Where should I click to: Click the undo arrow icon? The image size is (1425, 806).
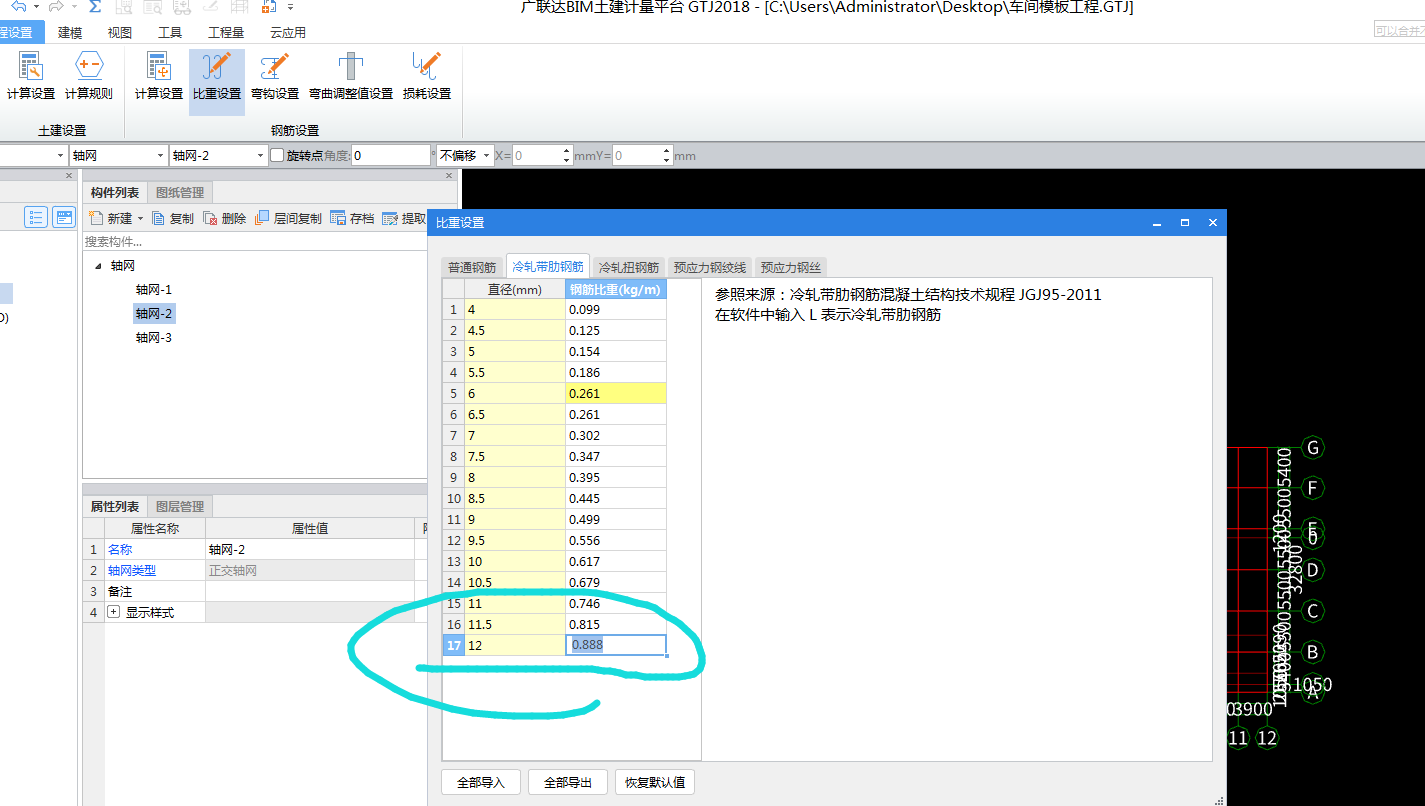click(18, 6)
